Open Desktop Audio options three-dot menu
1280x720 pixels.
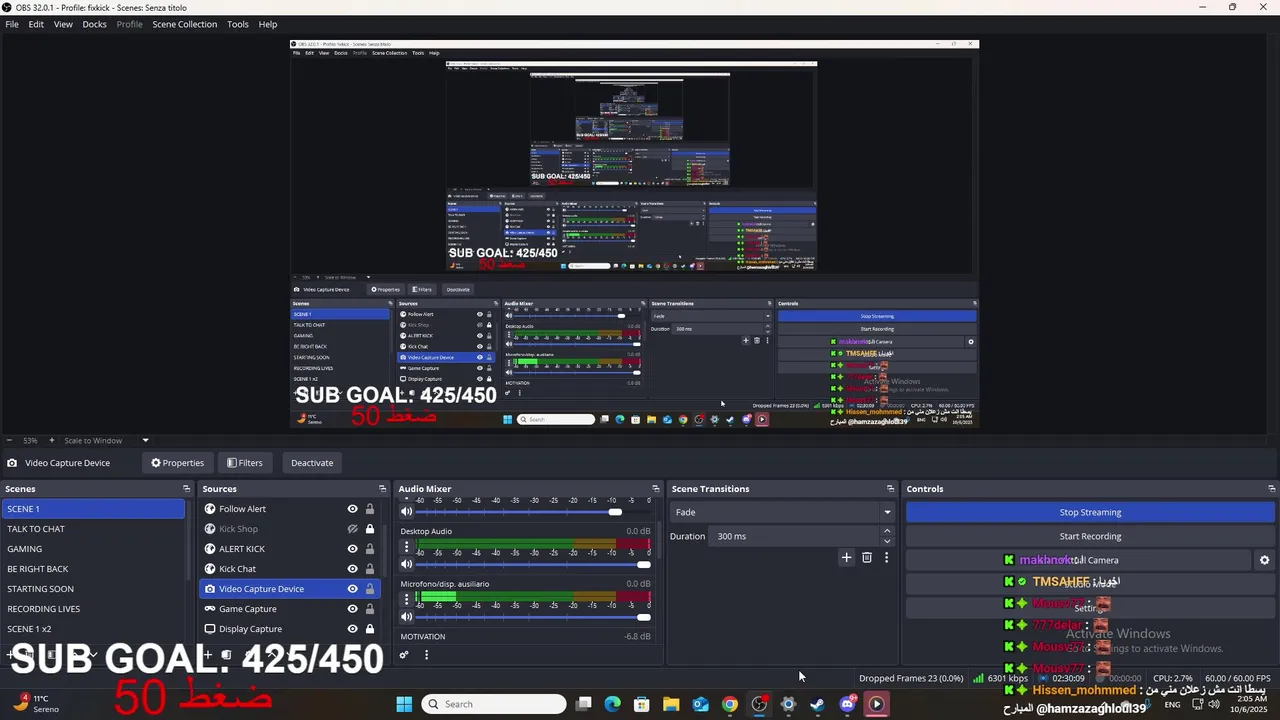click(x=406, y=547)
